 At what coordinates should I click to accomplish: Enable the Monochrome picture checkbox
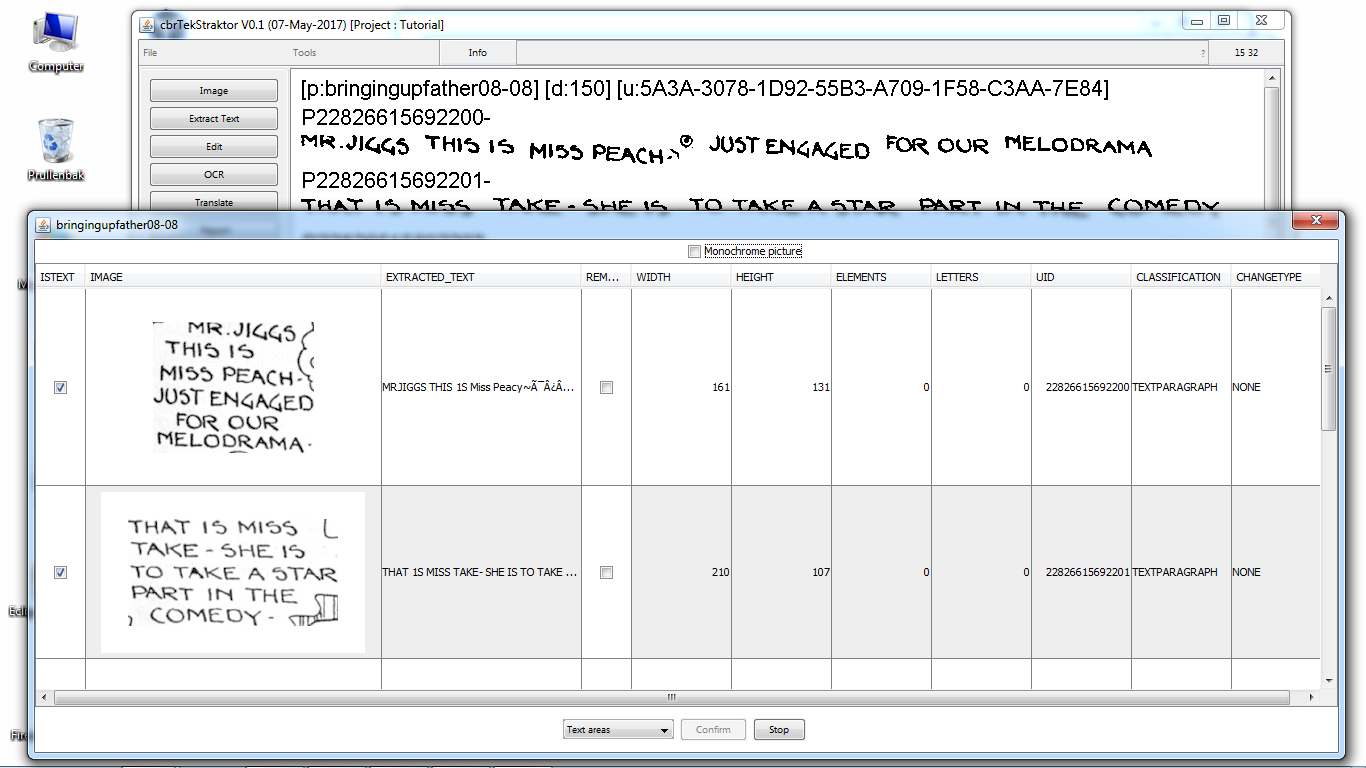[x=694, y=251]
